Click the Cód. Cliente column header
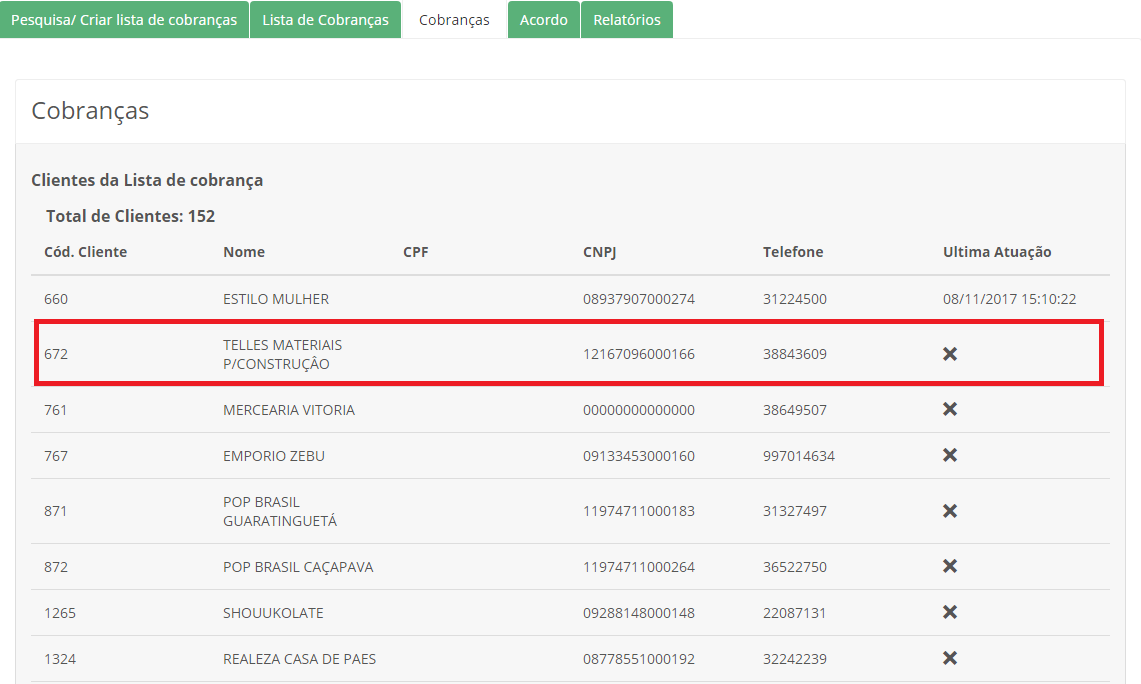 point(85,252)
